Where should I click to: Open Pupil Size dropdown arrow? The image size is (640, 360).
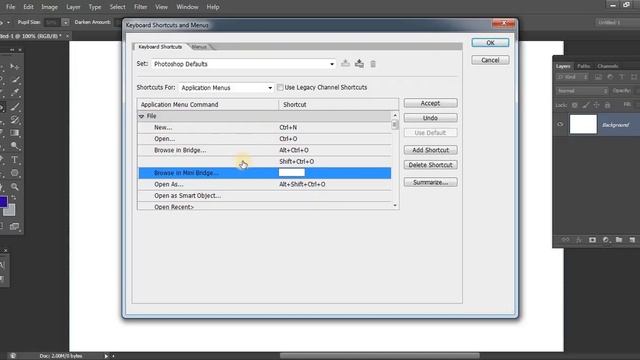click(65, 22)
